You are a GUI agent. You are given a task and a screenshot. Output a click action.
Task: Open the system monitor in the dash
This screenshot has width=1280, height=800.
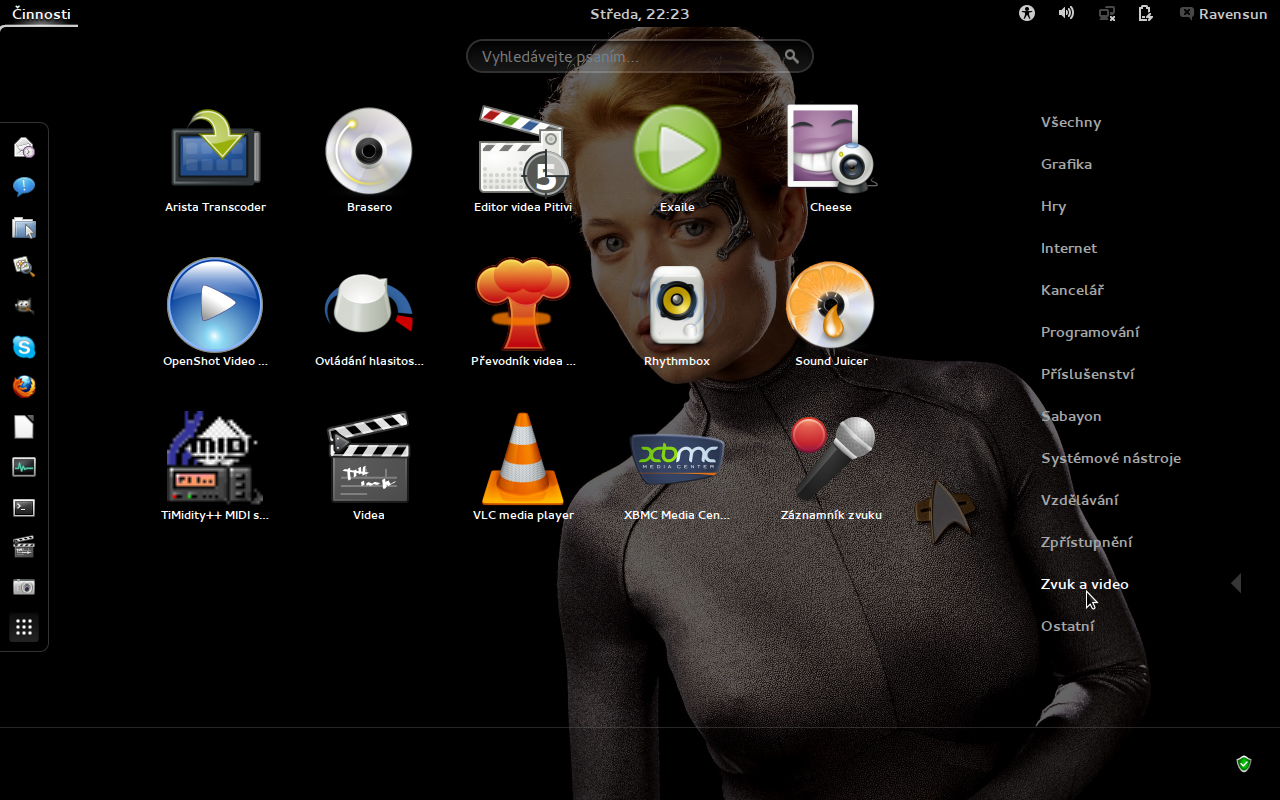pyautogui.click(x=24, y=467)
